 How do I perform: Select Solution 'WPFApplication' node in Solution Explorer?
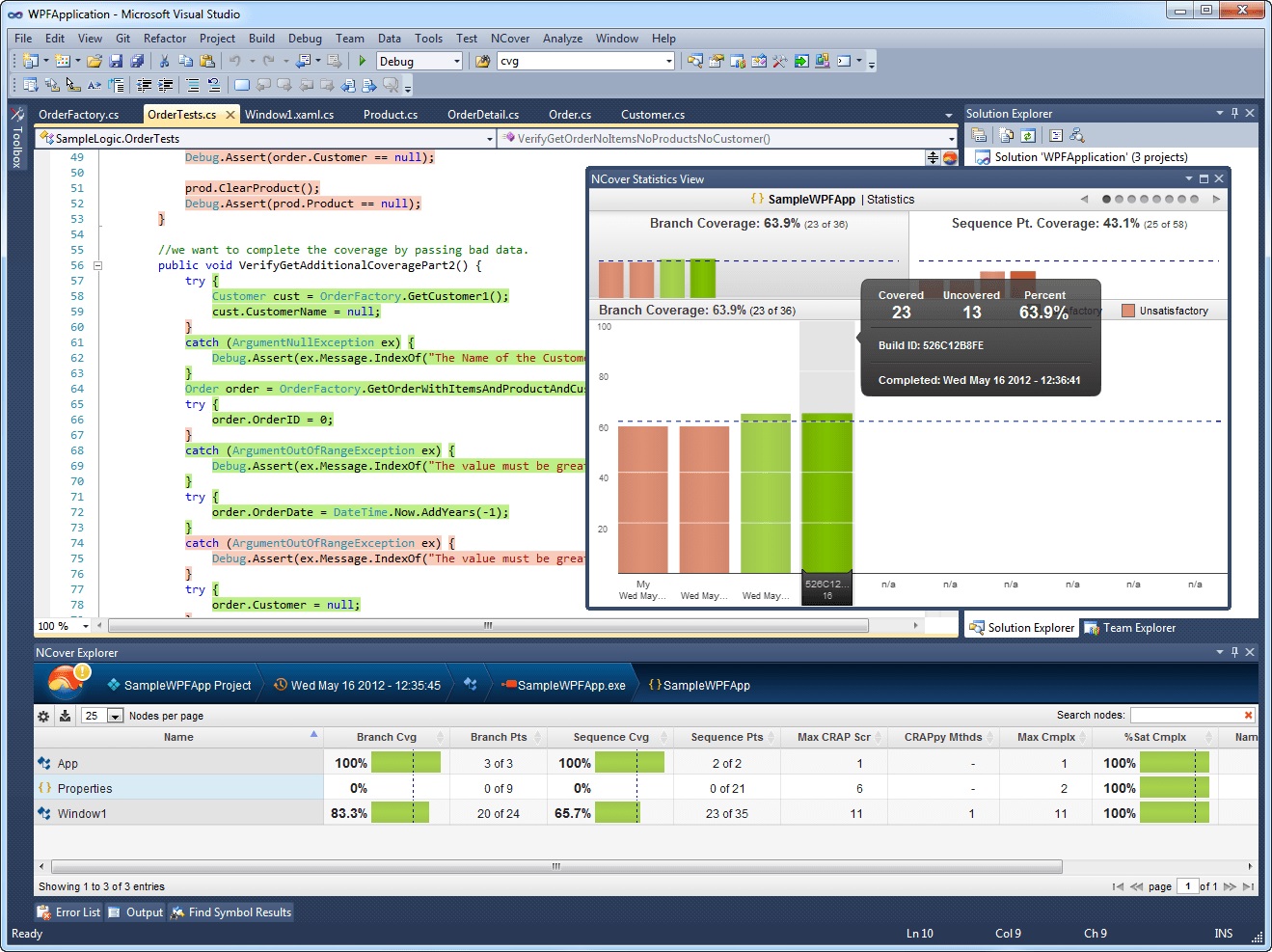click(x=1080, y=157)
